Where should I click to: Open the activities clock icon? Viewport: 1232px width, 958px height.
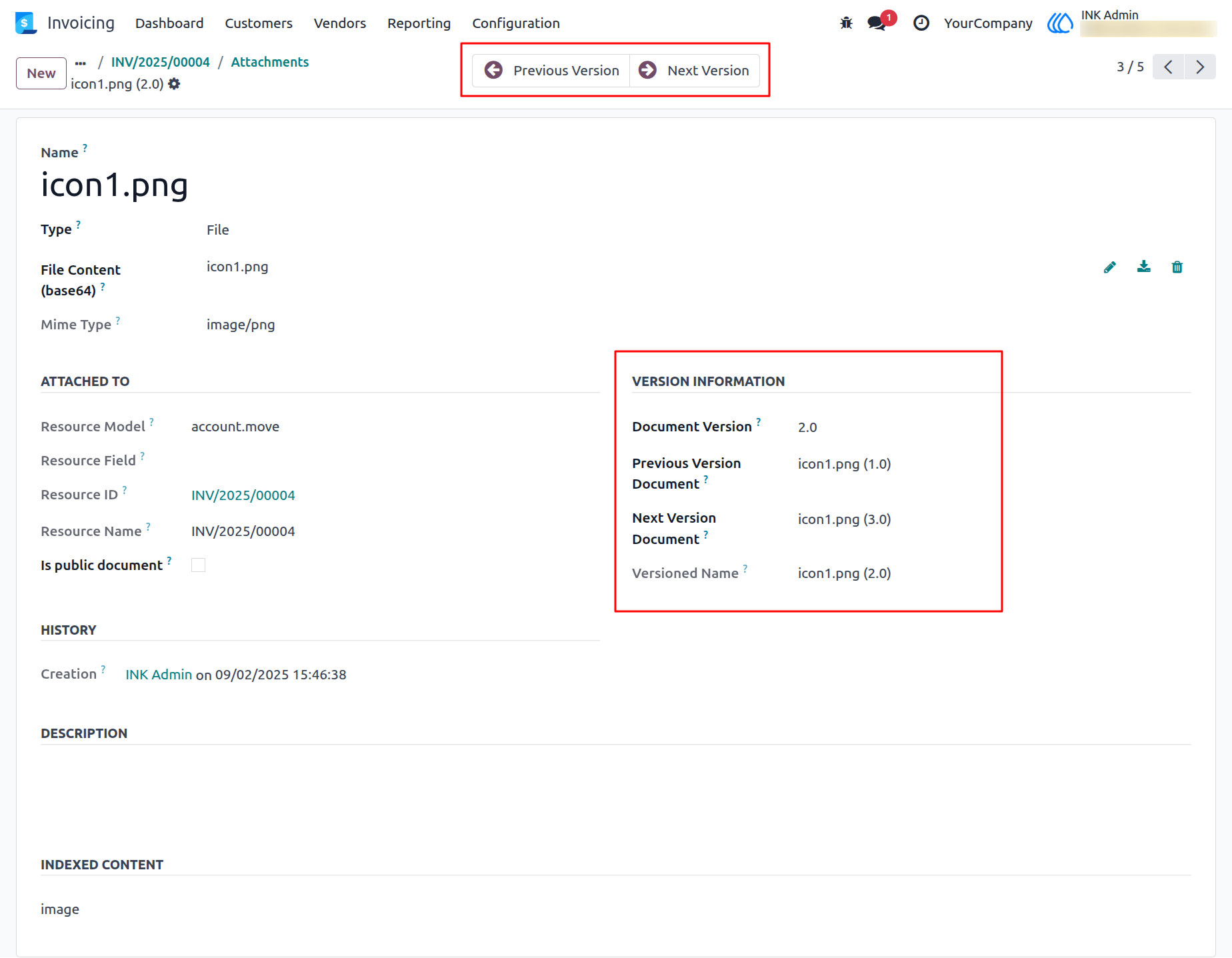[921, 23]
